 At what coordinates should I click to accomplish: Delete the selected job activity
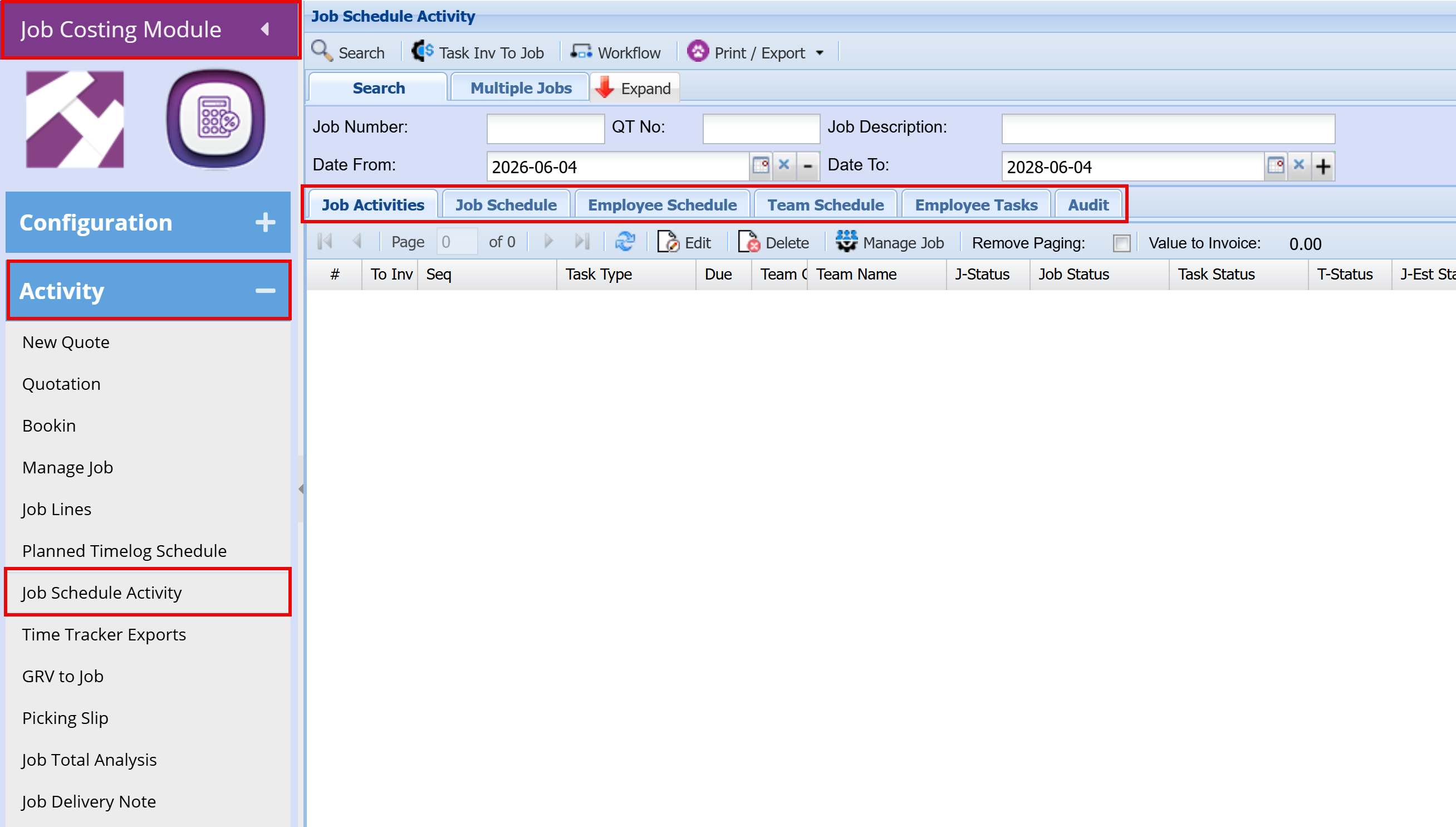click(773, 243)
